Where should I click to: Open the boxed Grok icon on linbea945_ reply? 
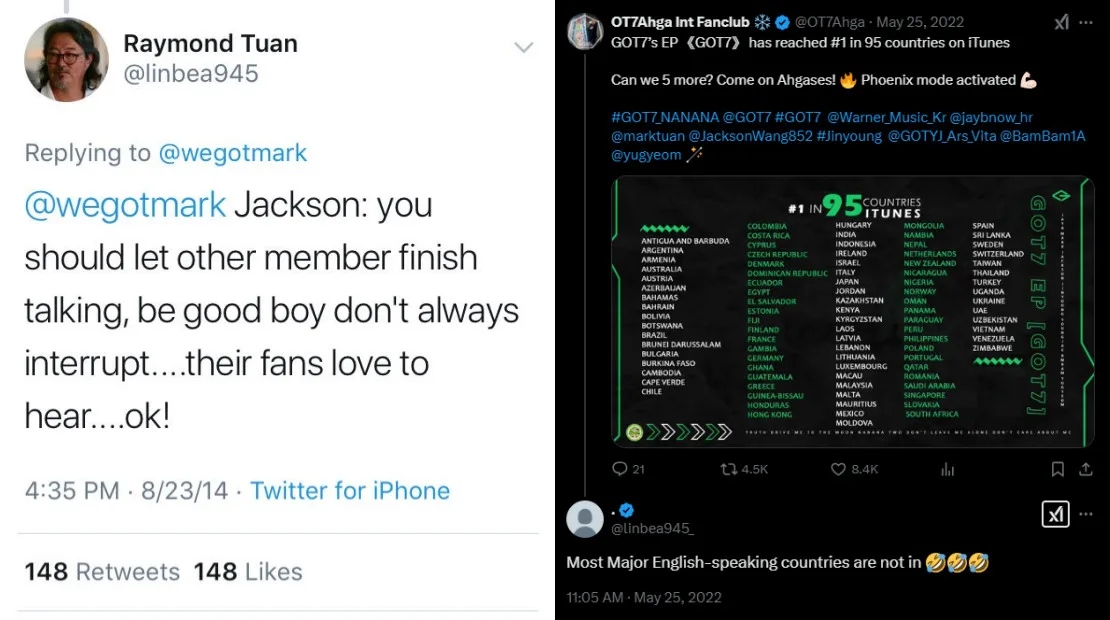pos(1056,514)
